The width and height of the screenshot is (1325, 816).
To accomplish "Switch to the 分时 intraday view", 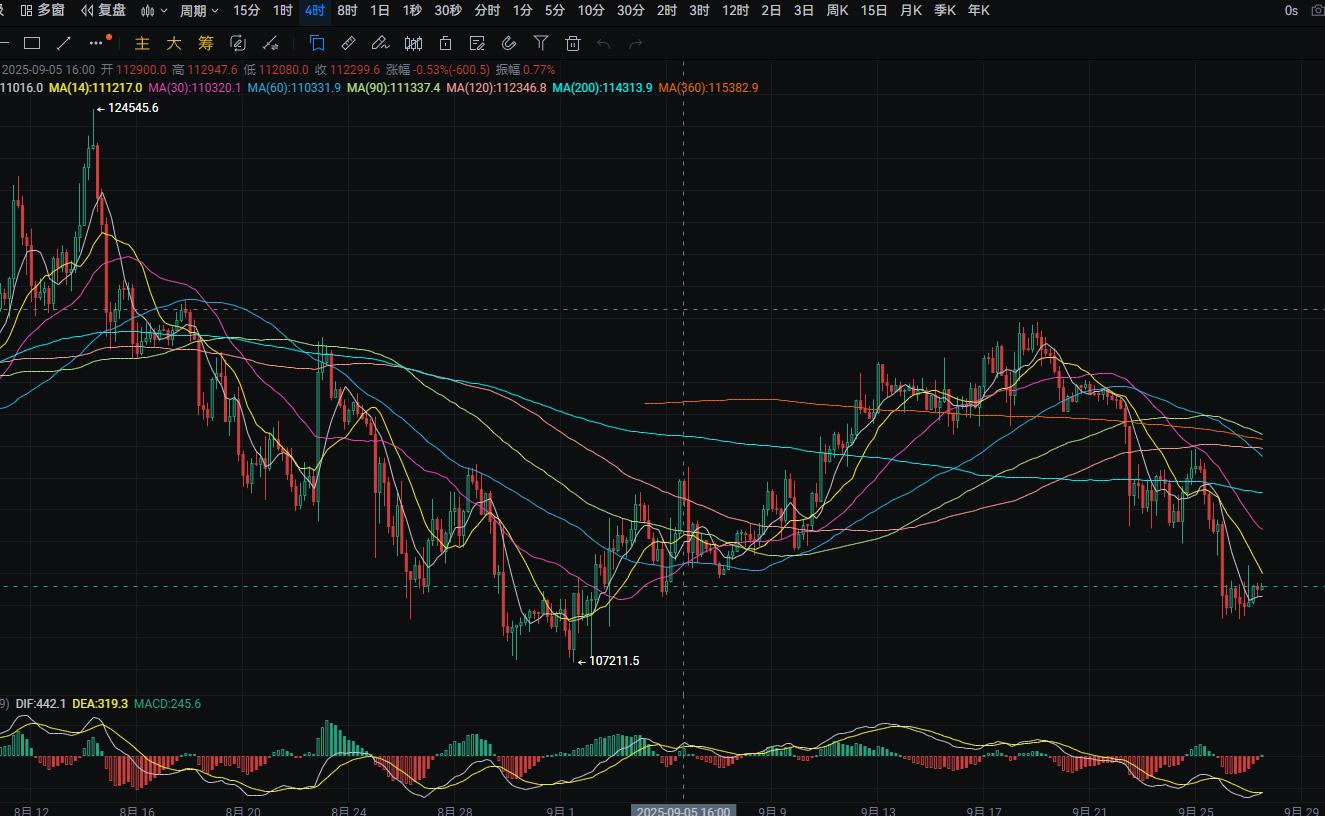I will pyautogui.click(x=487, y=11).
